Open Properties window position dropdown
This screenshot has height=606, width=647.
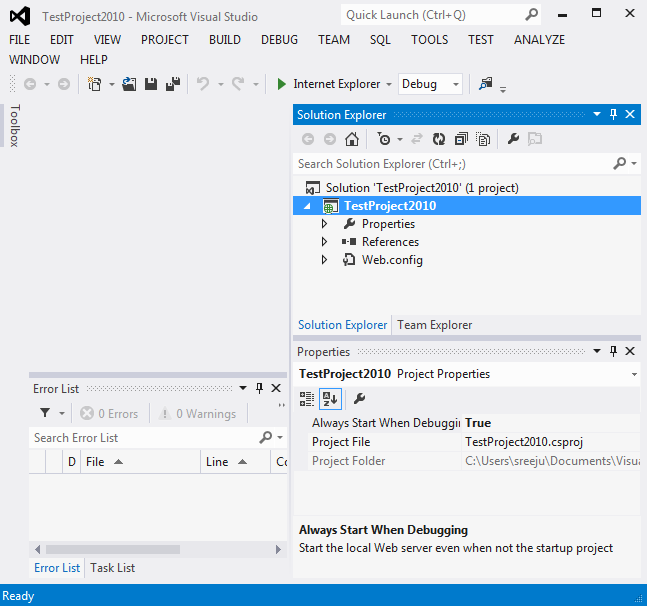597,351
